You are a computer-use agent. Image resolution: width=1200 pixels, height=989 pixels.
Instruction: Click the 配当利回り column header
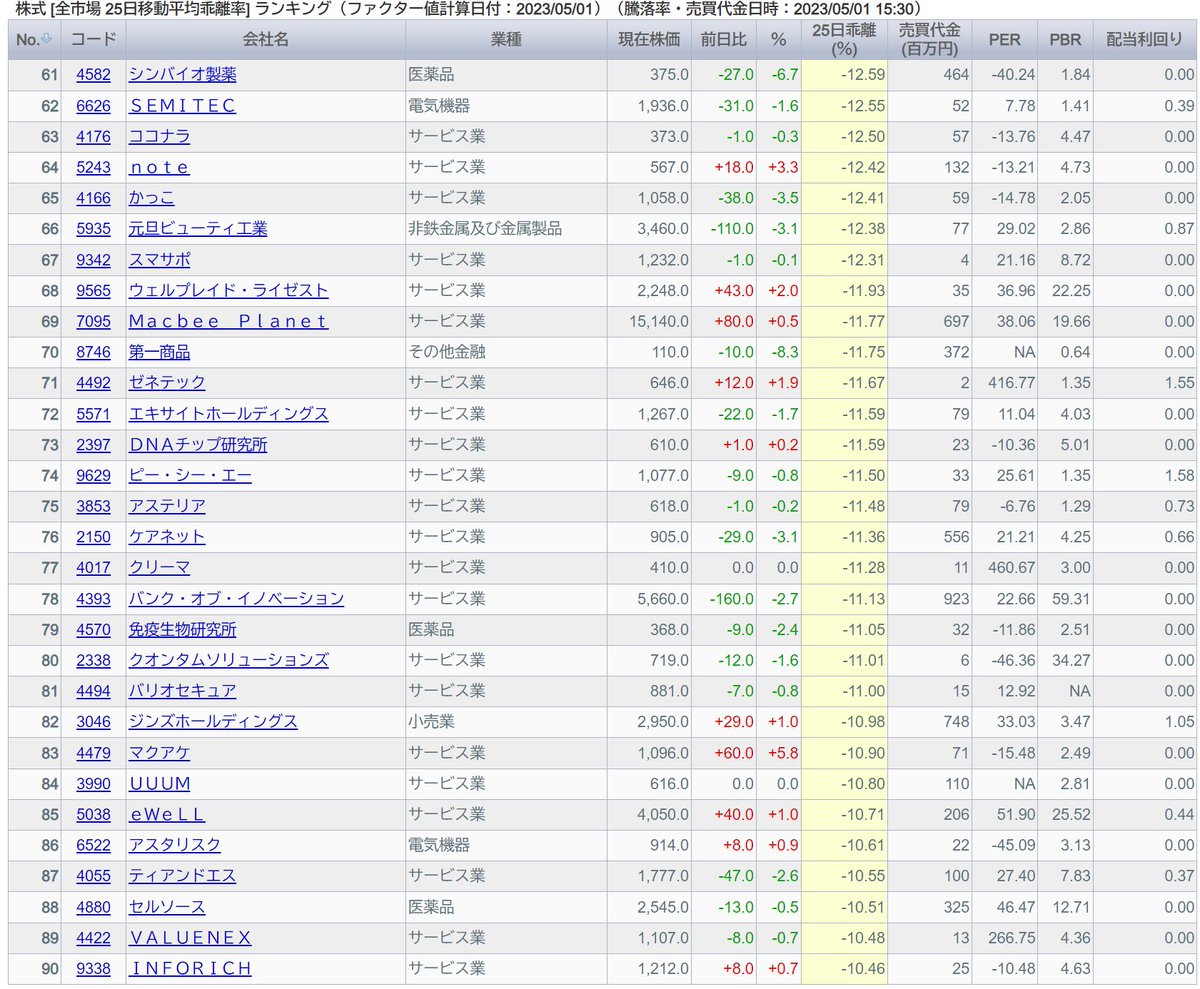pyautogui.click(x=1146, y=40)
